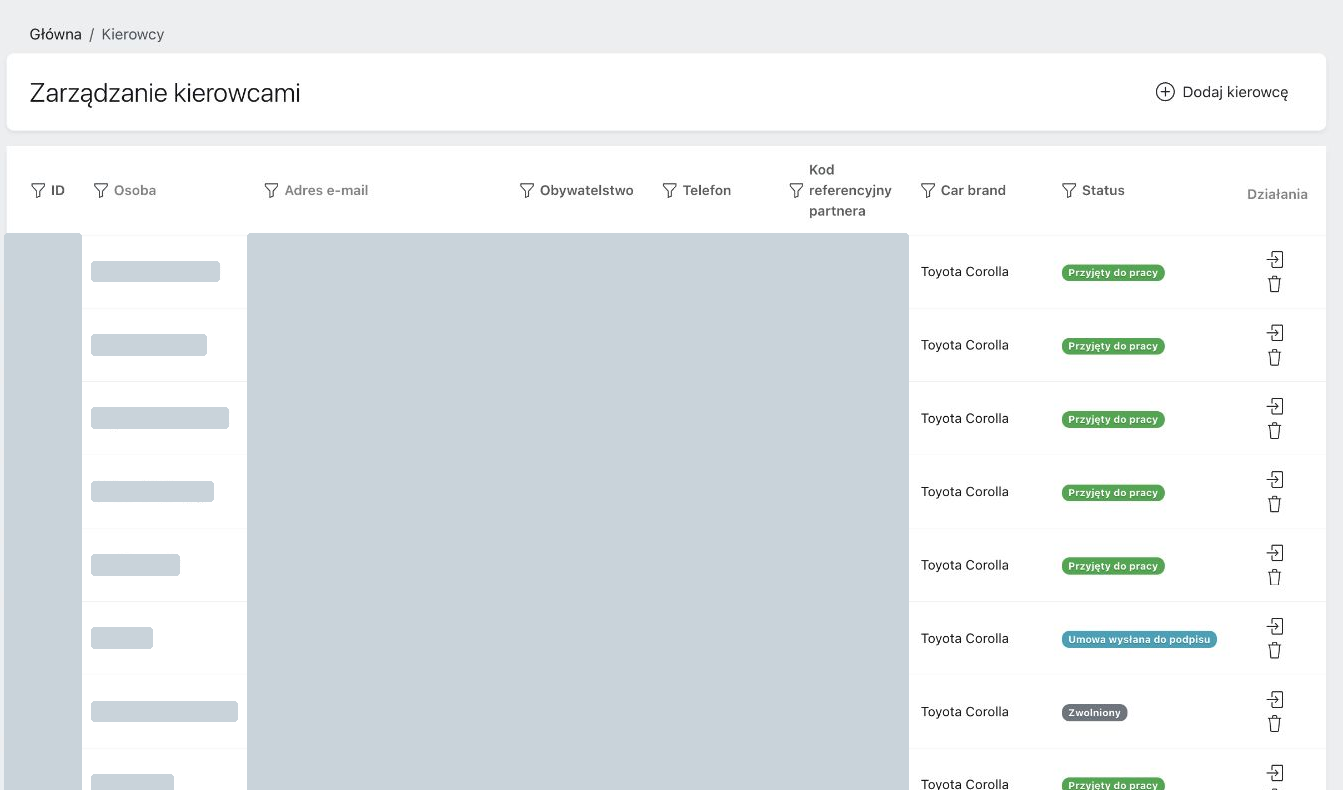Open filter icon for Kod referencyjny partnera
Image resolution: width=1343 pixels, height=790 pixels.
(796, 190)
